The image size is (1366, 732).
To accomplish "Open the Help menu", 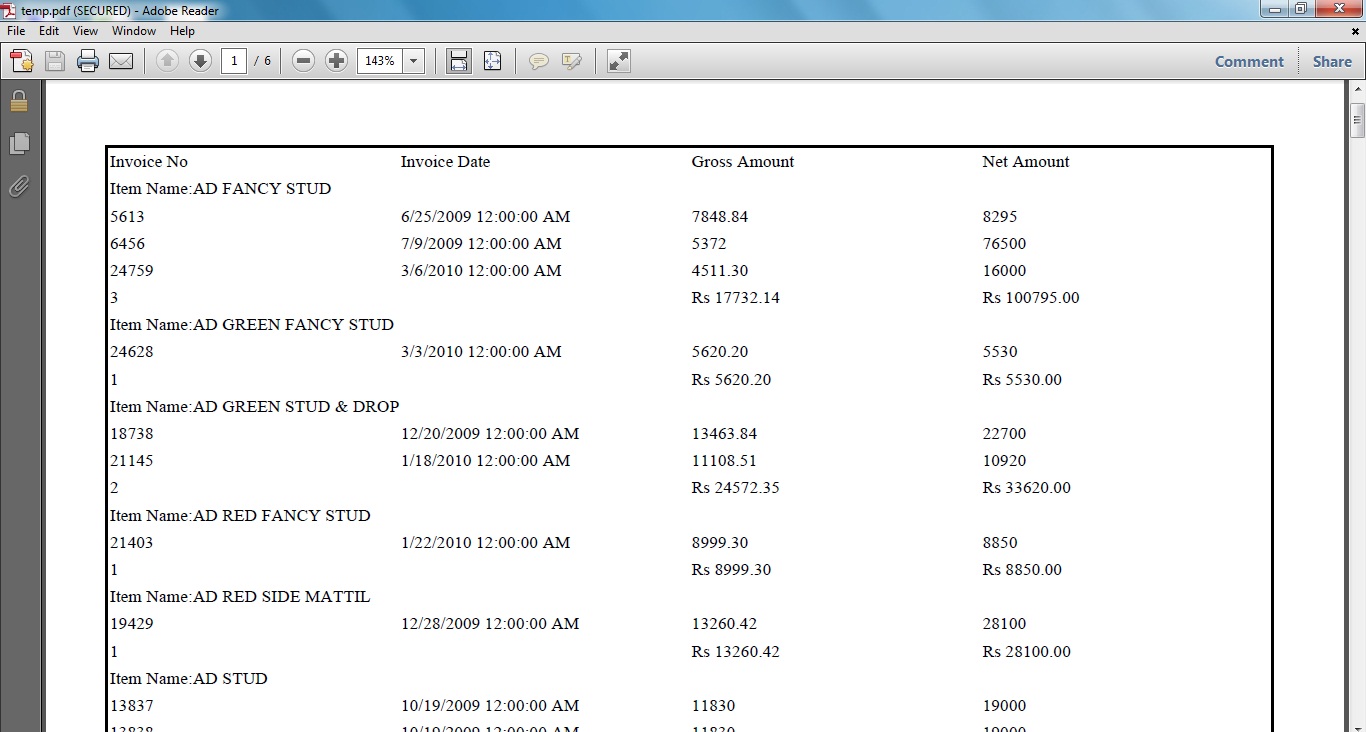I will [182, 31].
